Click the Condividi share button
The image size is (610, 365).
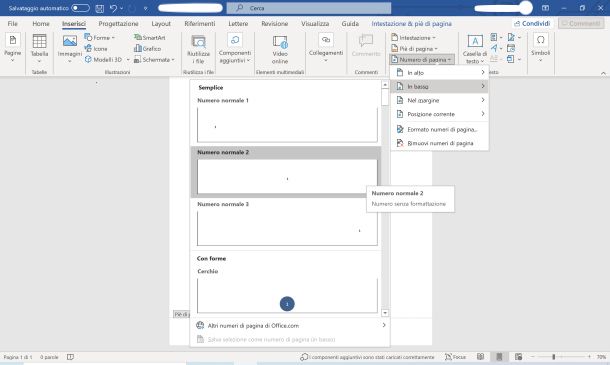click(532, 23)
